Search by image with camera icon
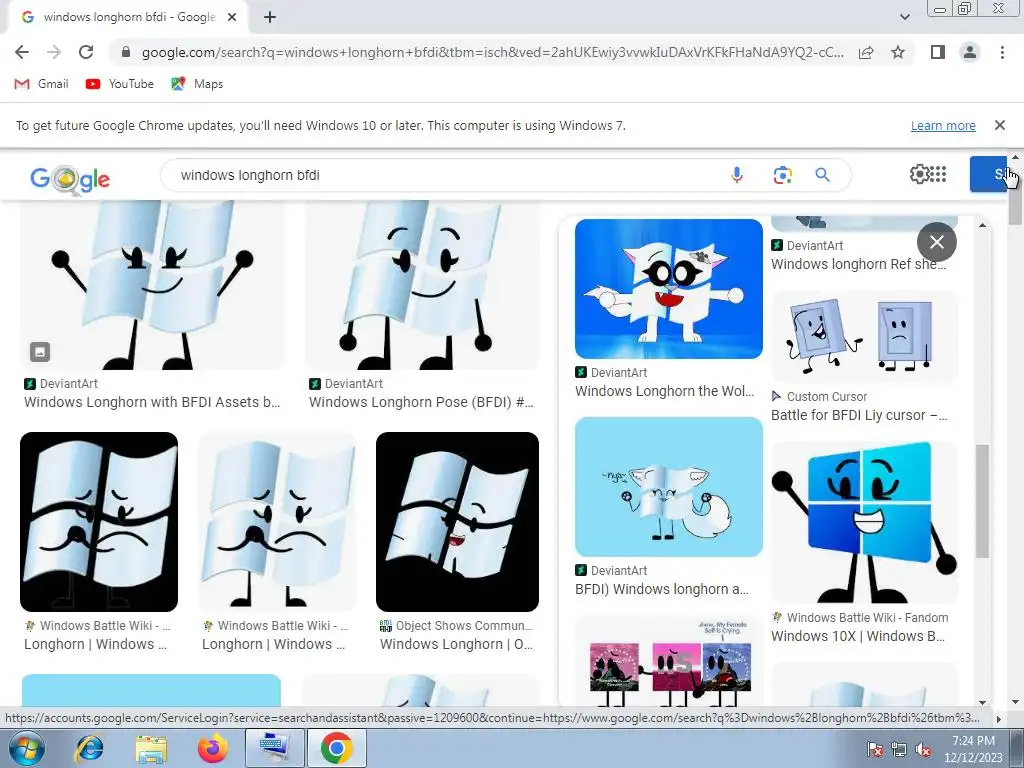Screen dimensions: 1024x768 click(x=782, y=175)
